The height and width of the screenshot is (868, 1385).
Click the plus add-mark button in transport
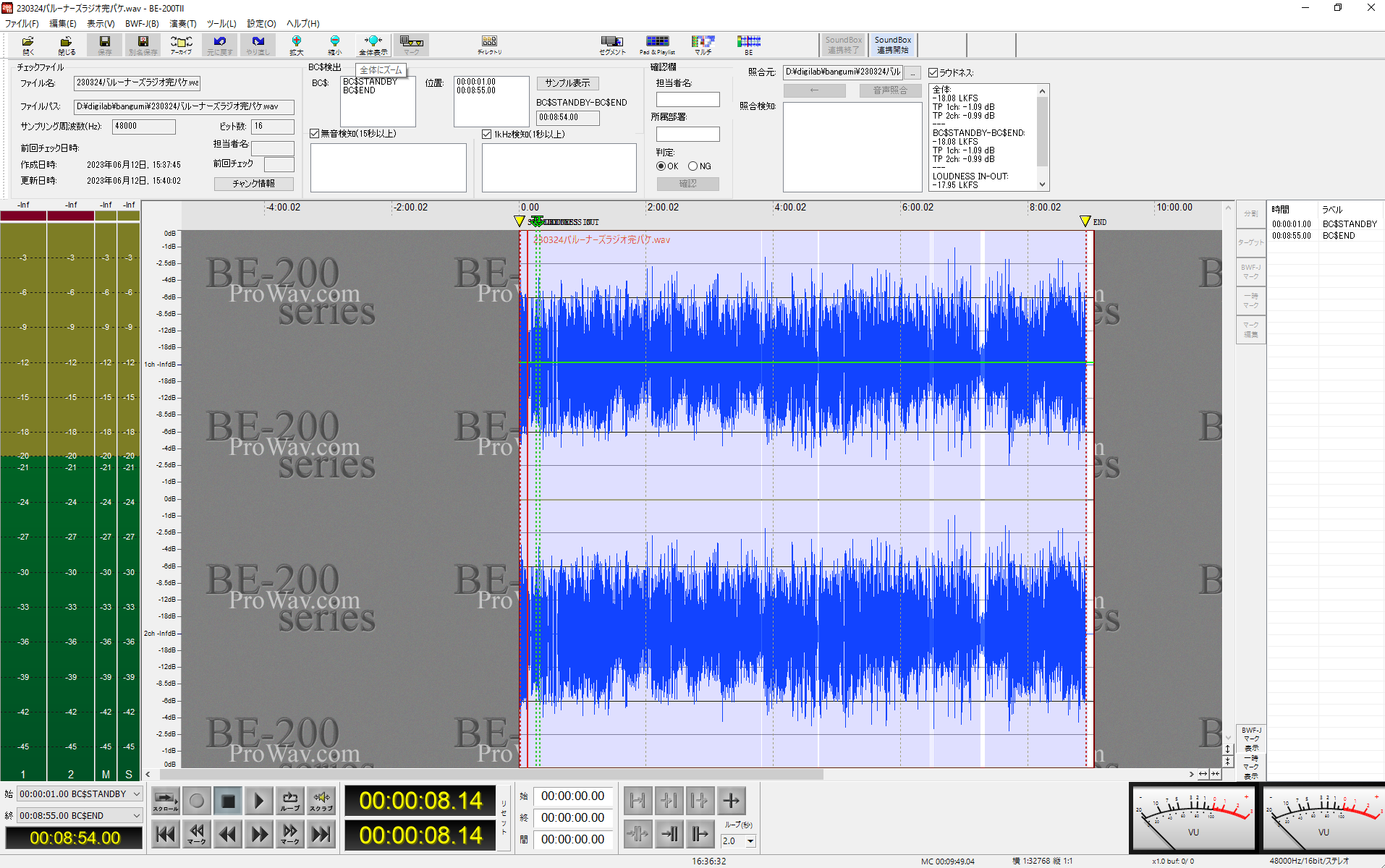click(731, 801)
